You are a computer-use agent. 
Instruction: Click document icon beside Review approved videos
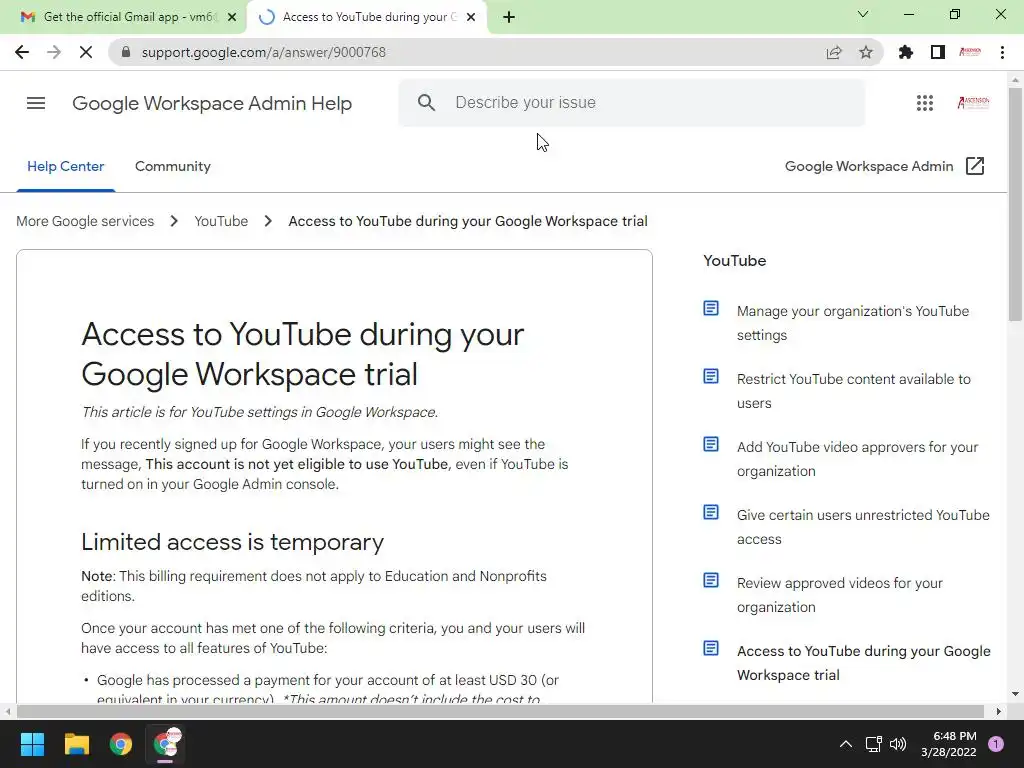click(x=711, y=580)
